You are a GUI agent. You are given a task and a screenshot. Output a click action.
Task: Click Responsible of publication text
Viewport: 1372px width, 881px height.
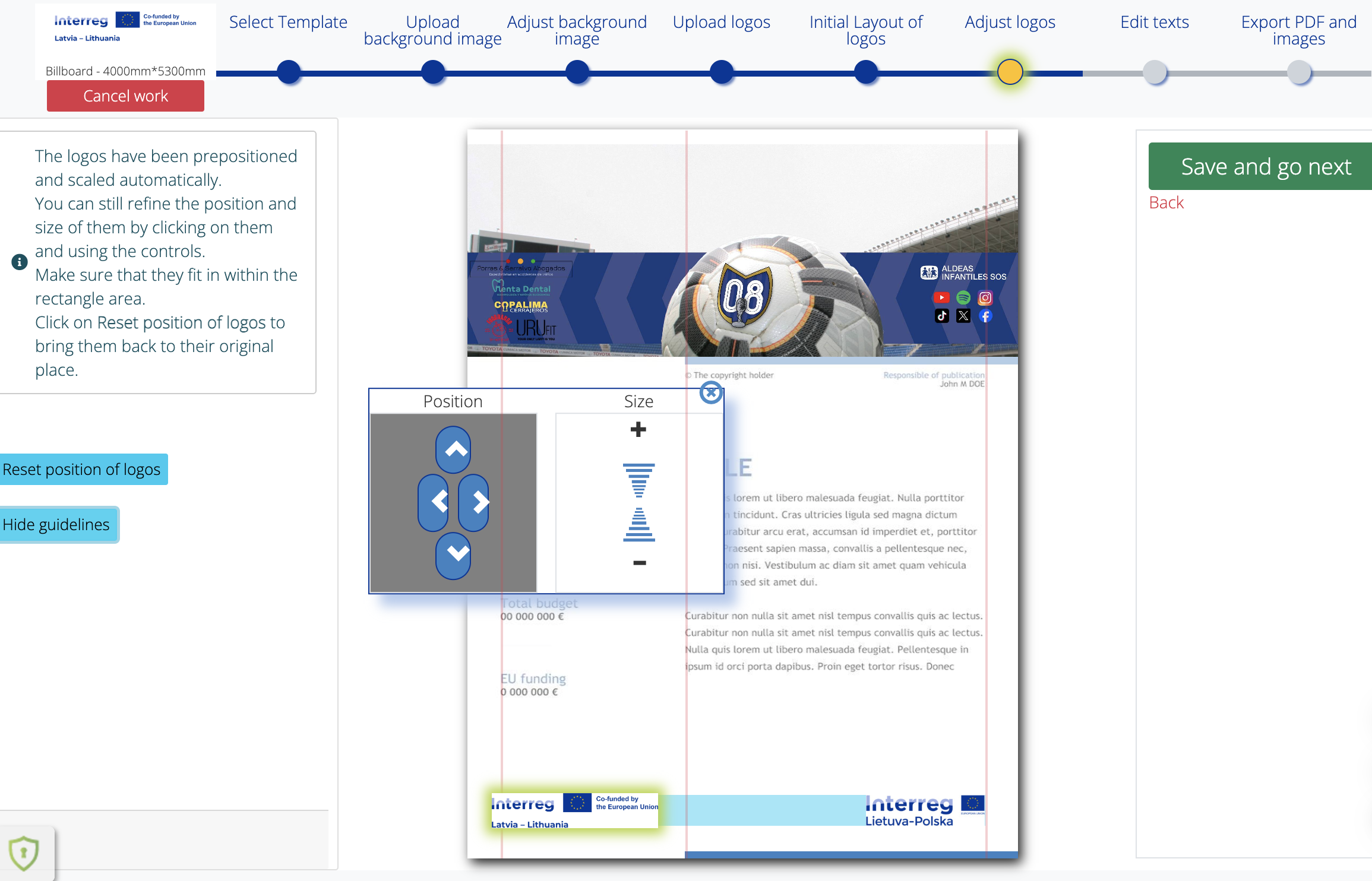[x=934, y=375]
